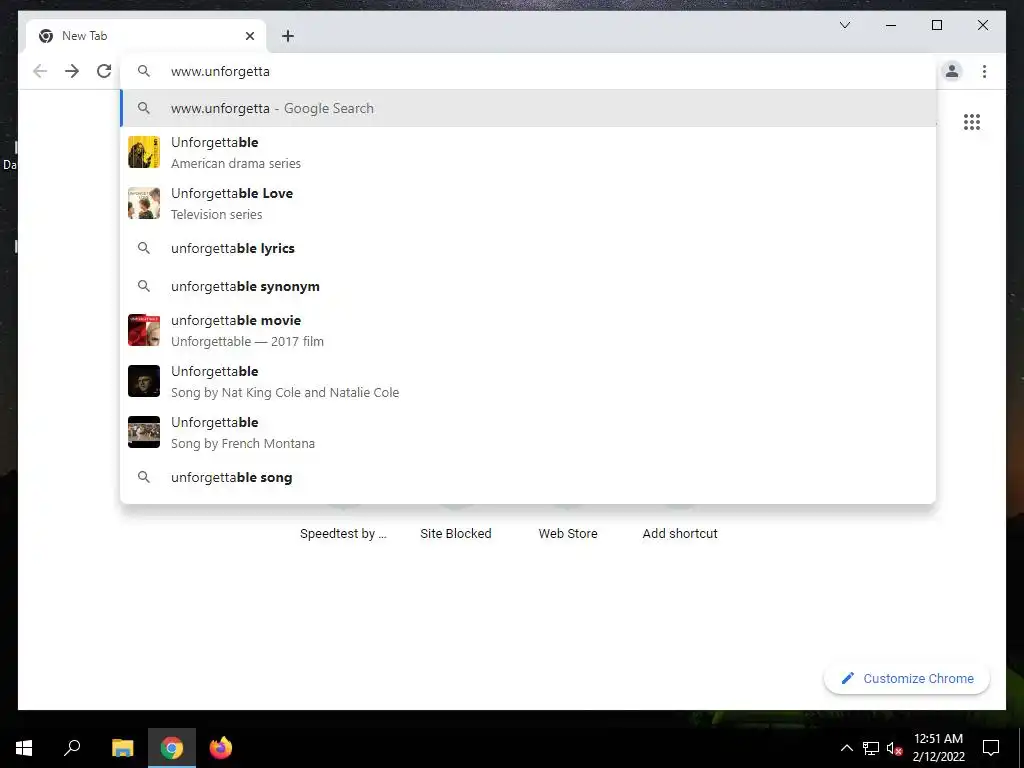Open the Site Blocked shortcut
This screenshot has height=768, width=1024.
[456, 534]
